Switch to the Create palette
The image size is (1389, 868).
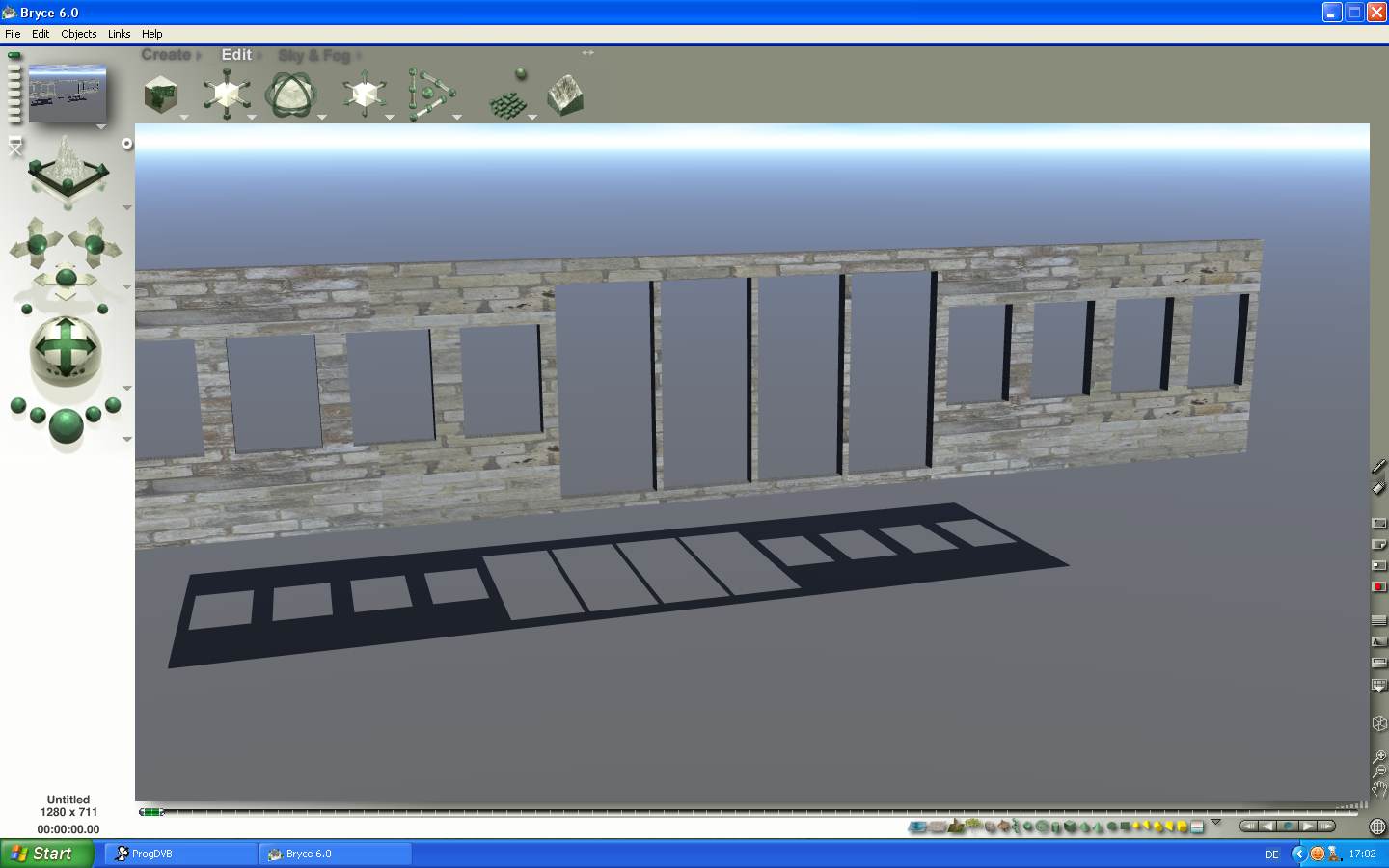click(166, 55)
